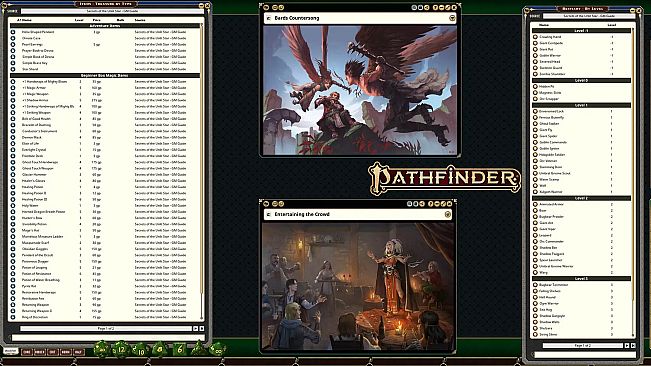Viewport: 651px width, 366px height.
Task: Click the Entertaining the Crowd artwork image
Action: click(x=359, y=286)
